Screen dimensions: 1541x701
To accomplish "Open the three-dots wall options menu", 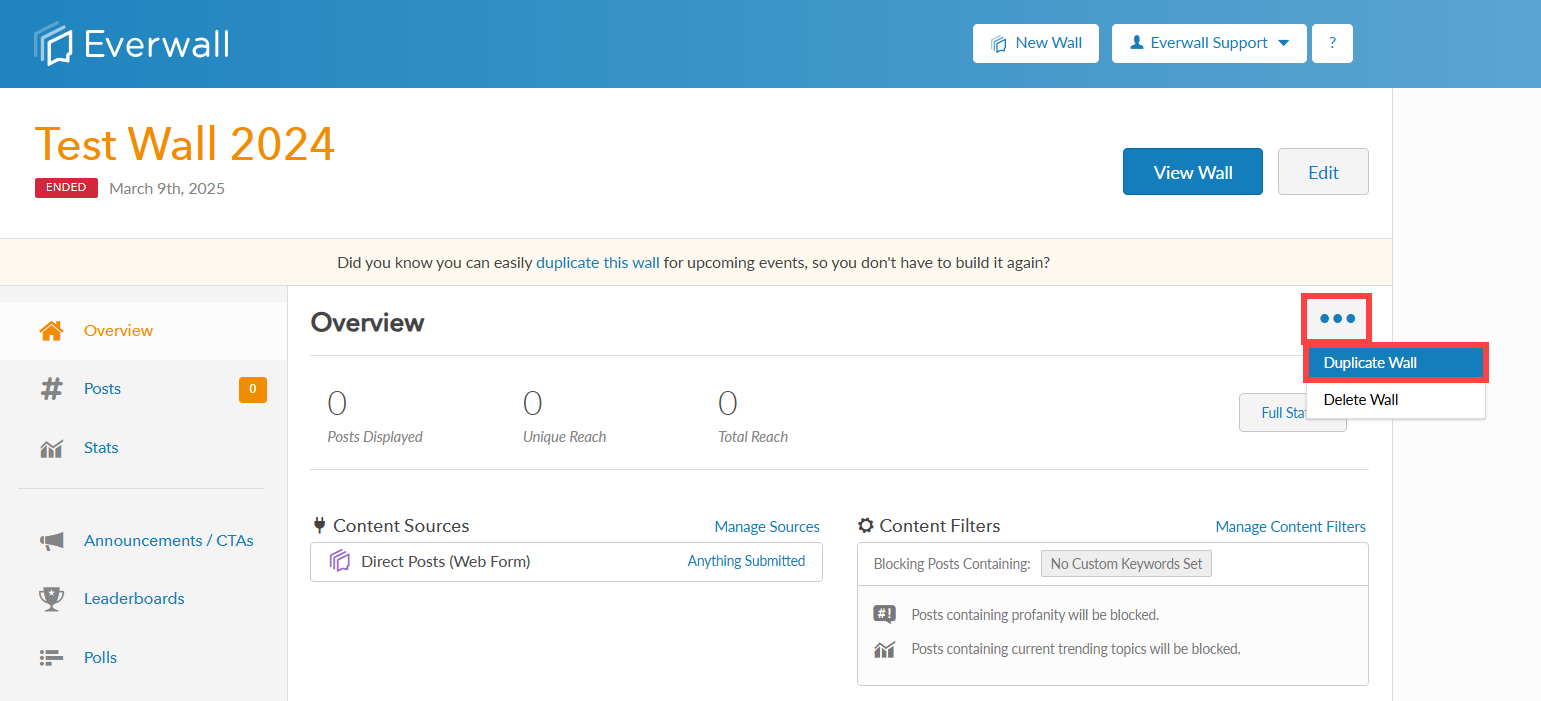I will pyautogui.click(x=1337, y=319).
